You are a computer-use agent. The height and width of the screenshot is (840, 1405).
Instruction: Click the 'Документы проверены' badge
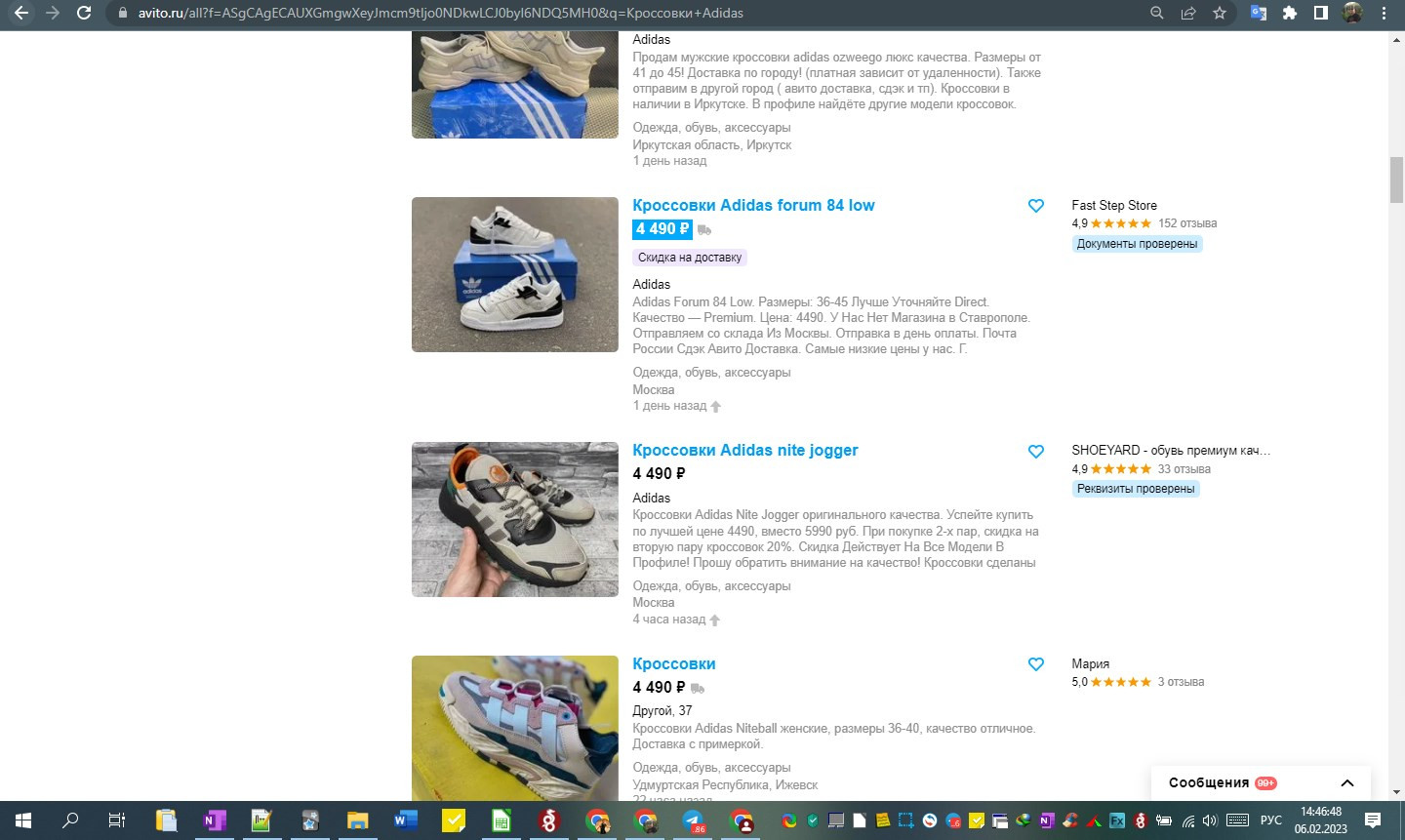(x=1137, y=244)
